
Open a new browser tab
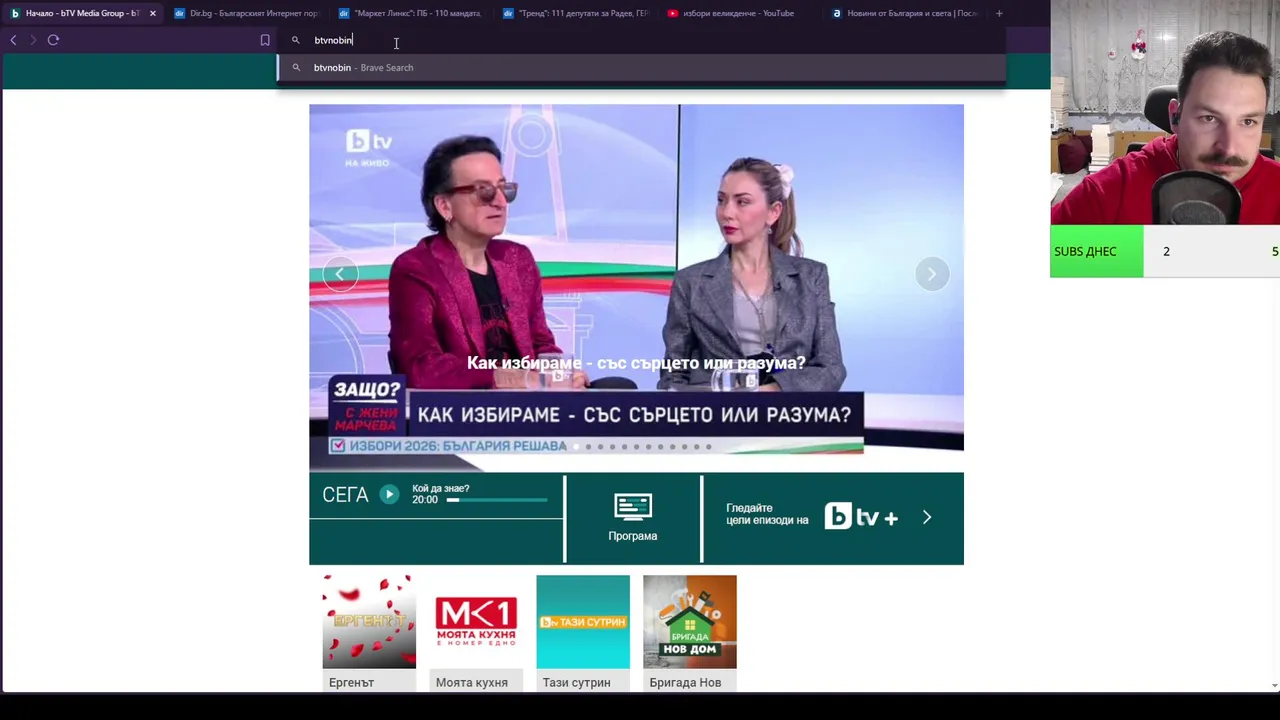999,13
